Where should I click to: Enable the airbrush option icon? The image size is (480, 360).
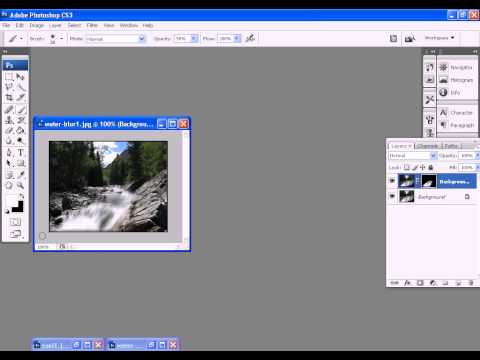[x=250, y=38]
